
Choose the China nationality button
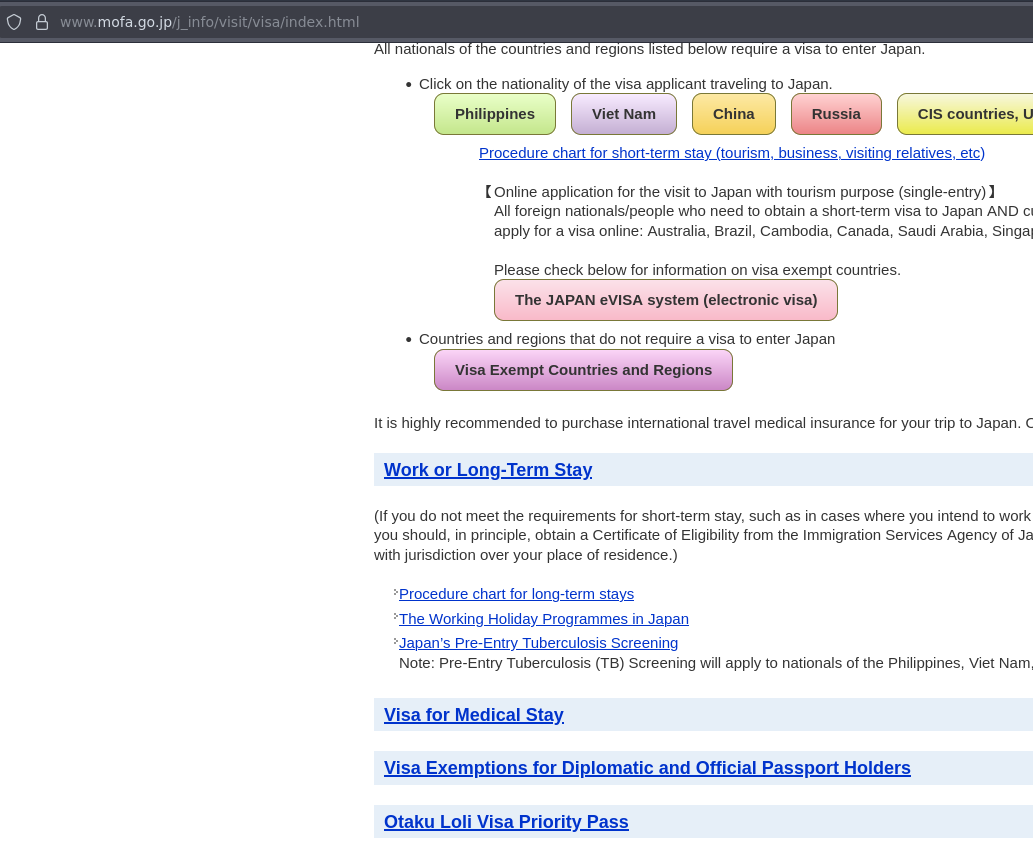coord(734,114)
